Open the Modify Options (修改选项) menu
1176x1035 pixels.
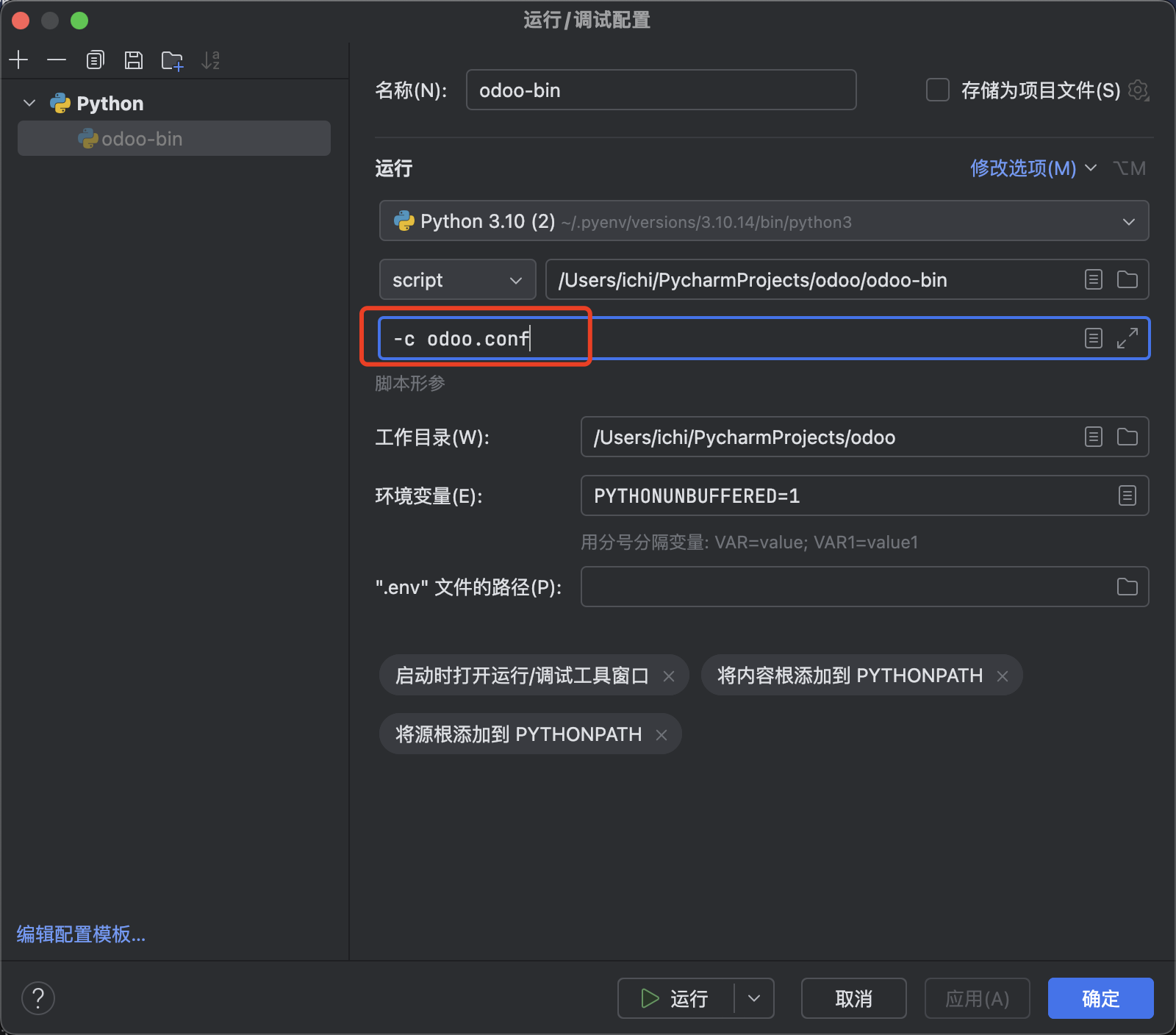(1033, 168)
